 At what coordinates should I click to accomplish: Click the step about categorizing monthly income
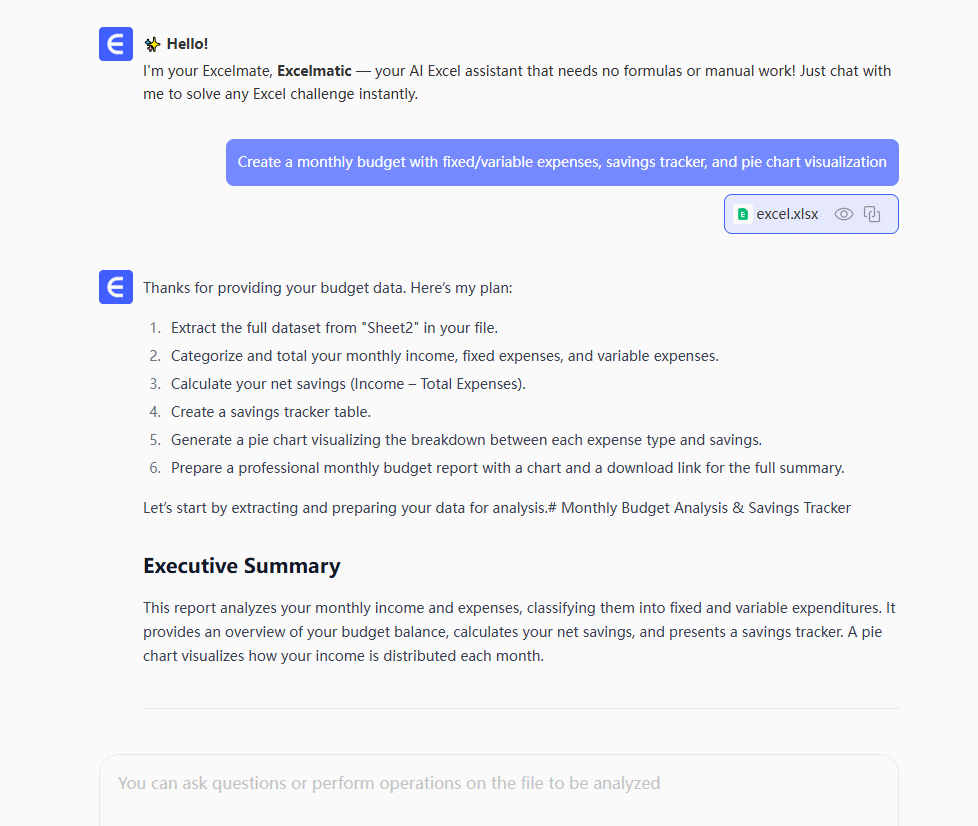tap(444, 356)
